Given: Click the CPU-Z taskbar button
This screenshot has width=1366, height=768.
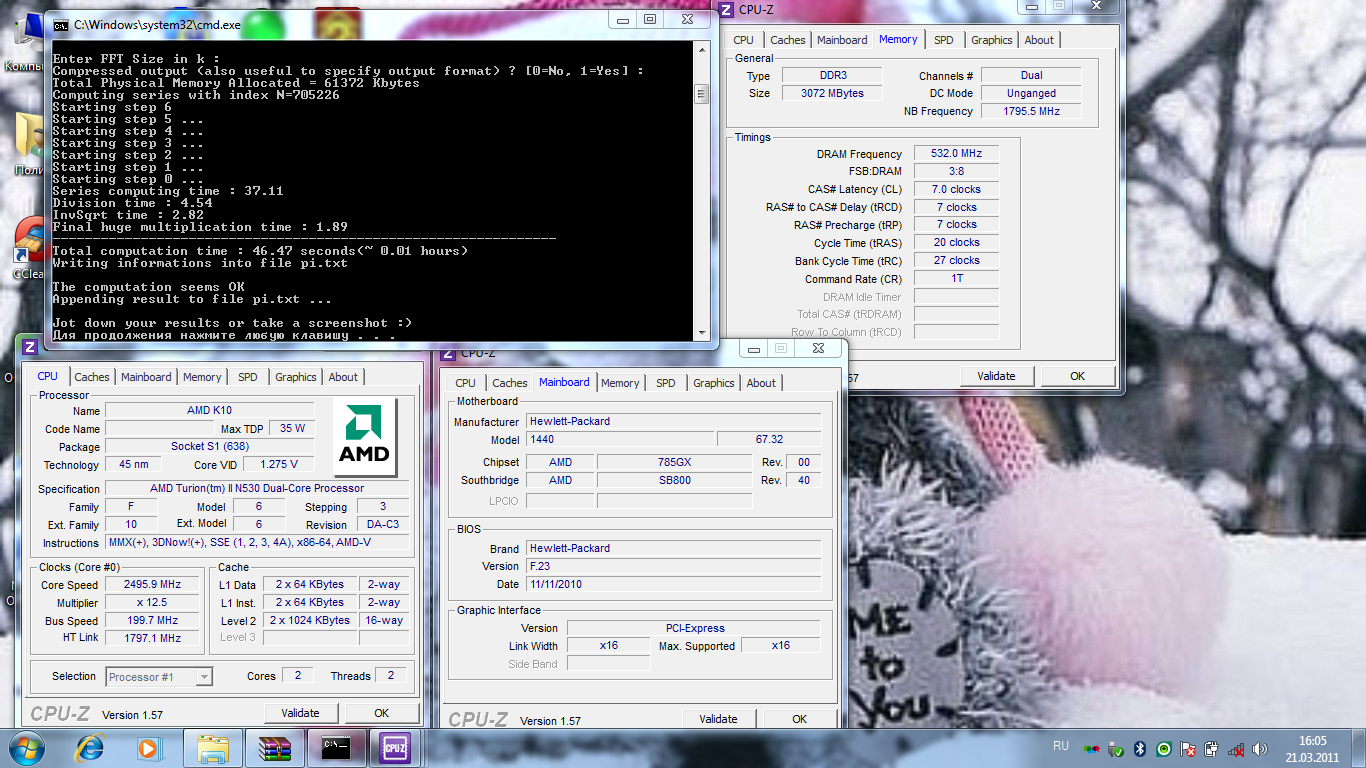Looking at the screenshot, I should tap(393, 748).
